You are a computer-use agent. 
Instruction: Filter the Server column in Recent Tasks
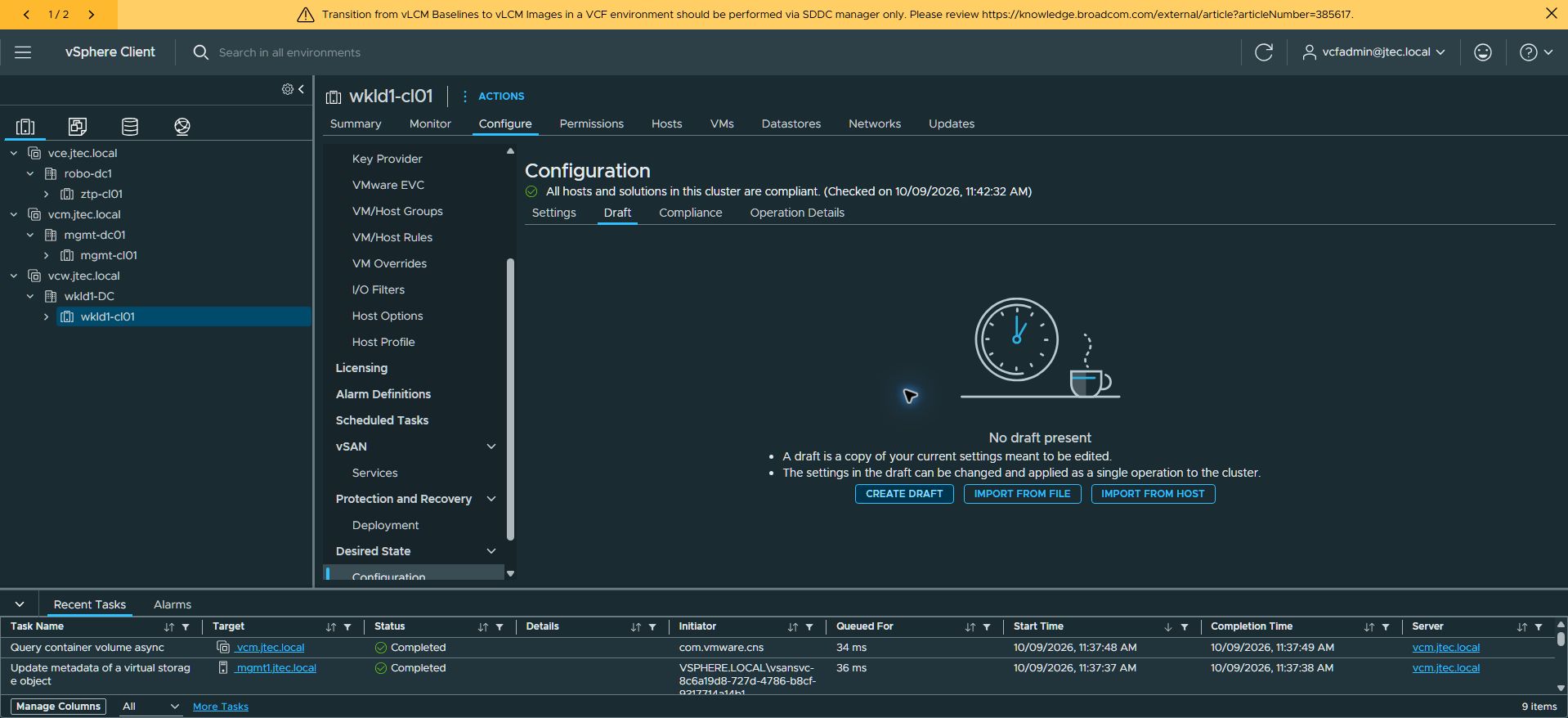(x=1539, y=627)
